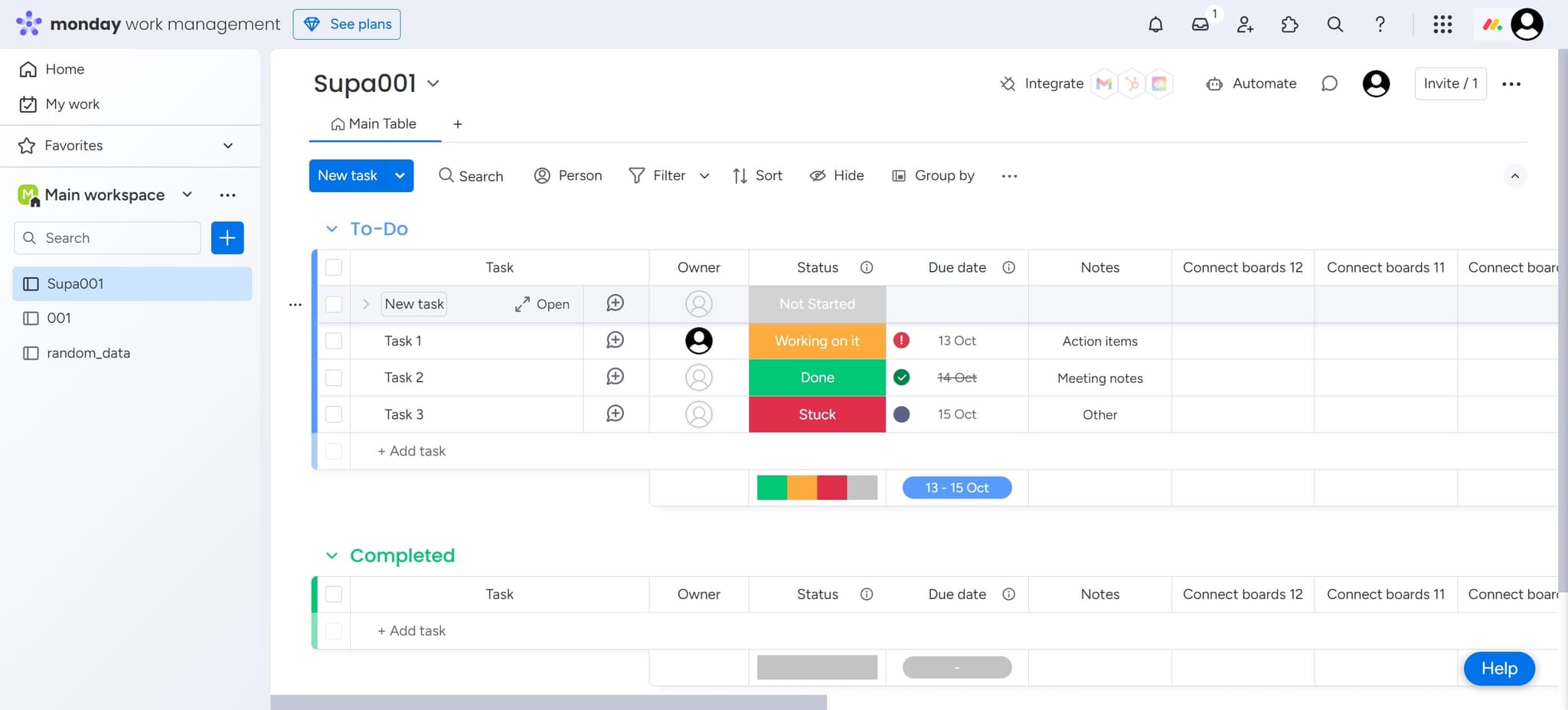Open the inbox tray icon
This screenshot has height=710, width=1568.
[x=1200, y=25]
